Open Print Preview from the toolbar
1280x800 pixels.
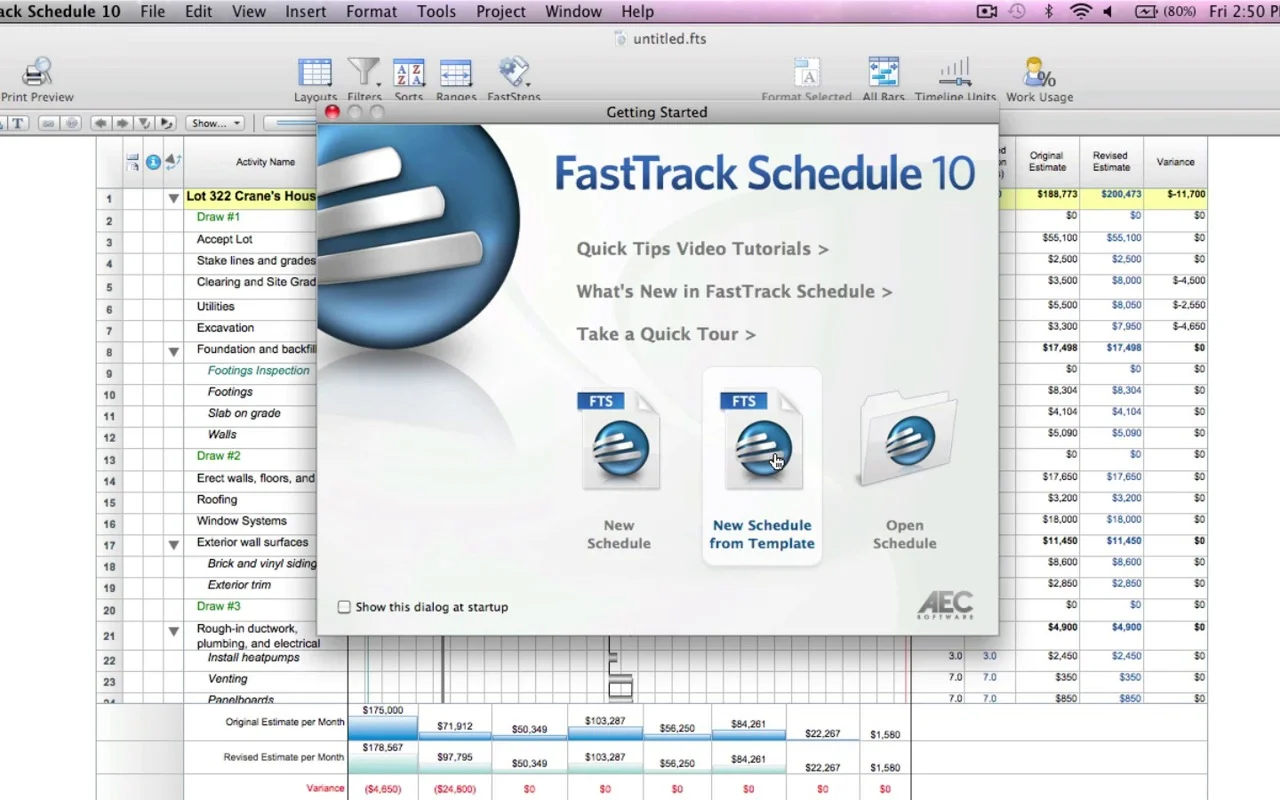tap(37, 79)
